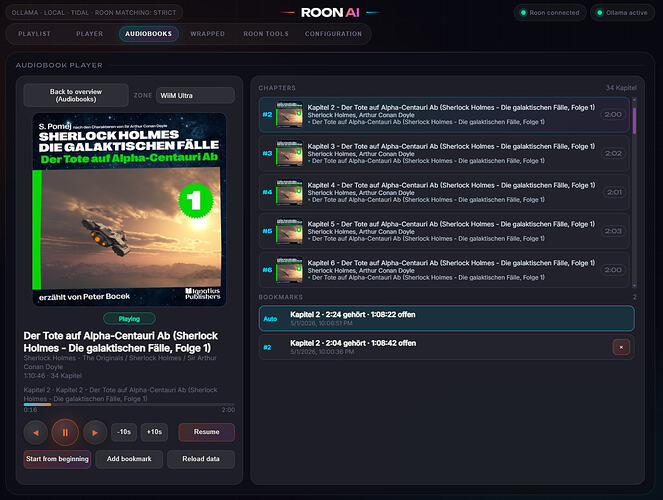
Task: Skip back with the -10s button
Action: (124, 432)
